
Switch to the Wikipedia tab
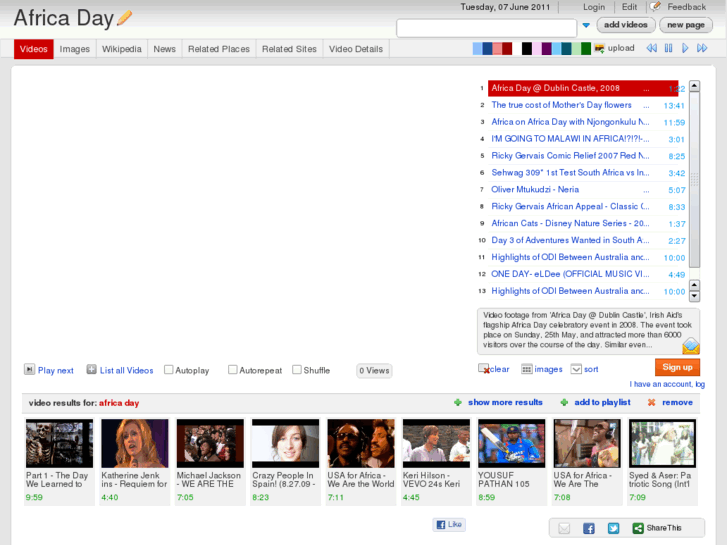[122, 49]
